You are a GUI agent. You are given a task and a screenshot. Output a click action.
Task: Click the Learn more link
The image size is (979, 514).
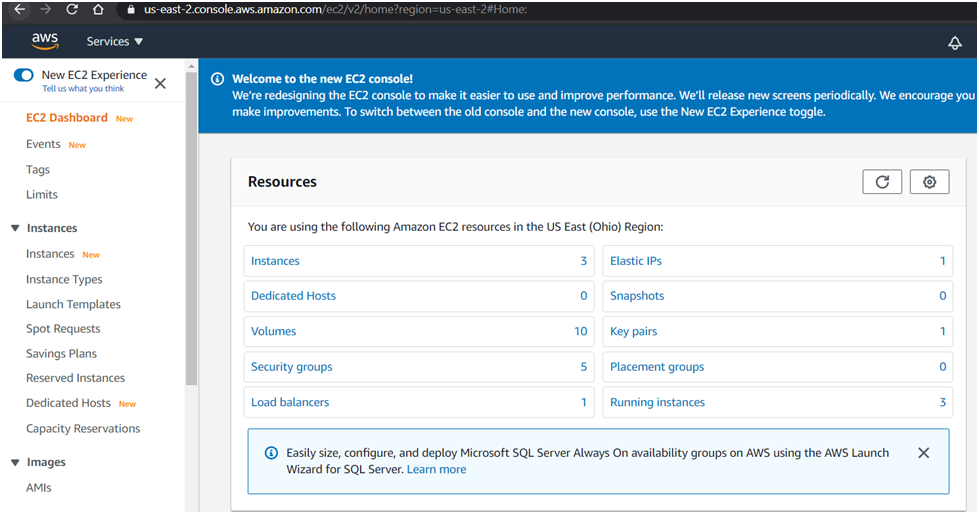pos(436,469)
